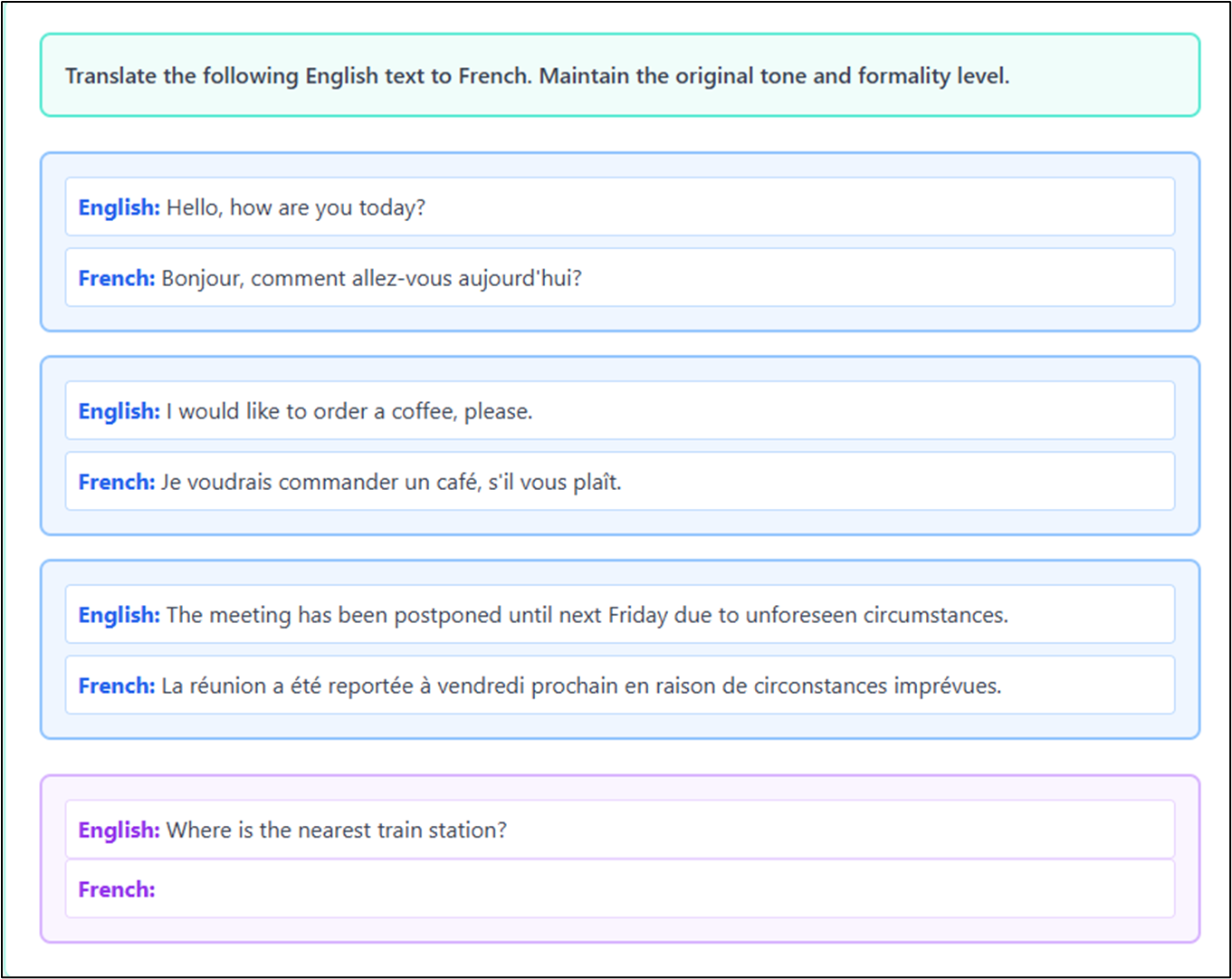
Task: Click the word "aujourd'hui?" in the first translation
Action: point(520,278)
